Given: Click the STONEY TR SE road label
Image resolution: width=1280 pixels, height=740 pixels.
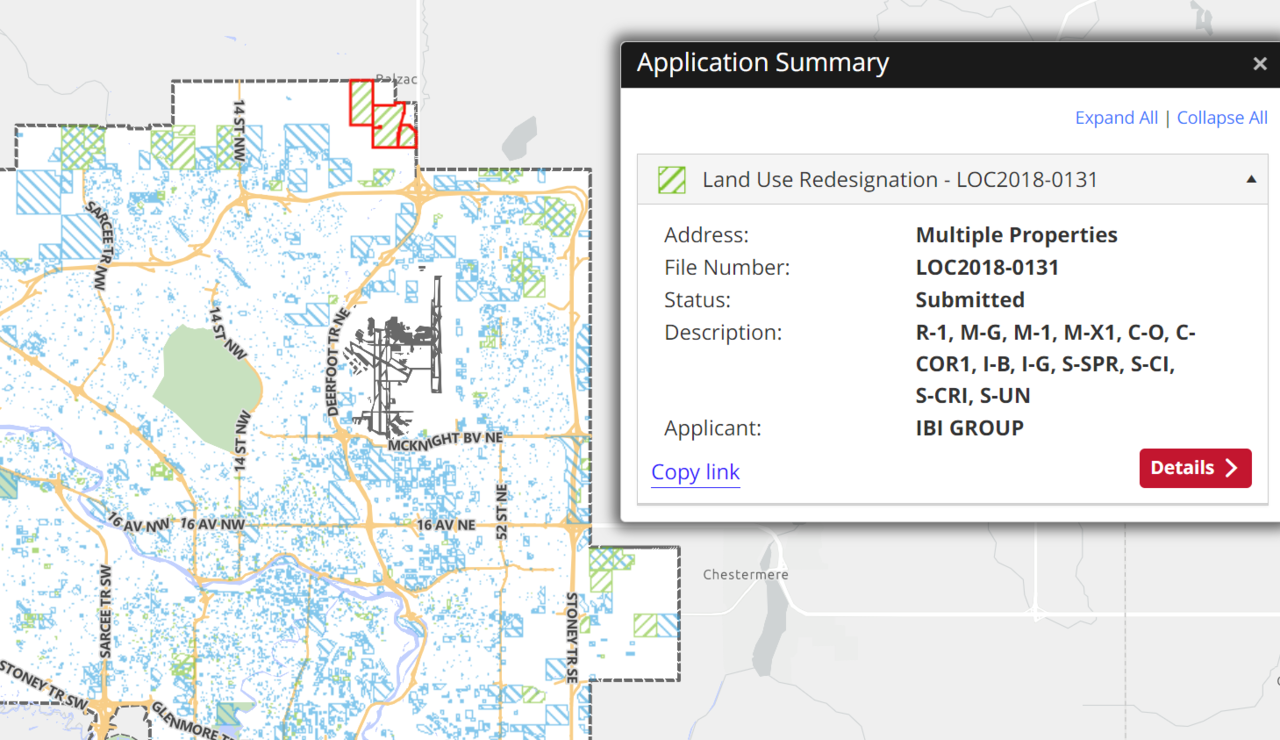Looking at the screenshot, I should 574,626.
